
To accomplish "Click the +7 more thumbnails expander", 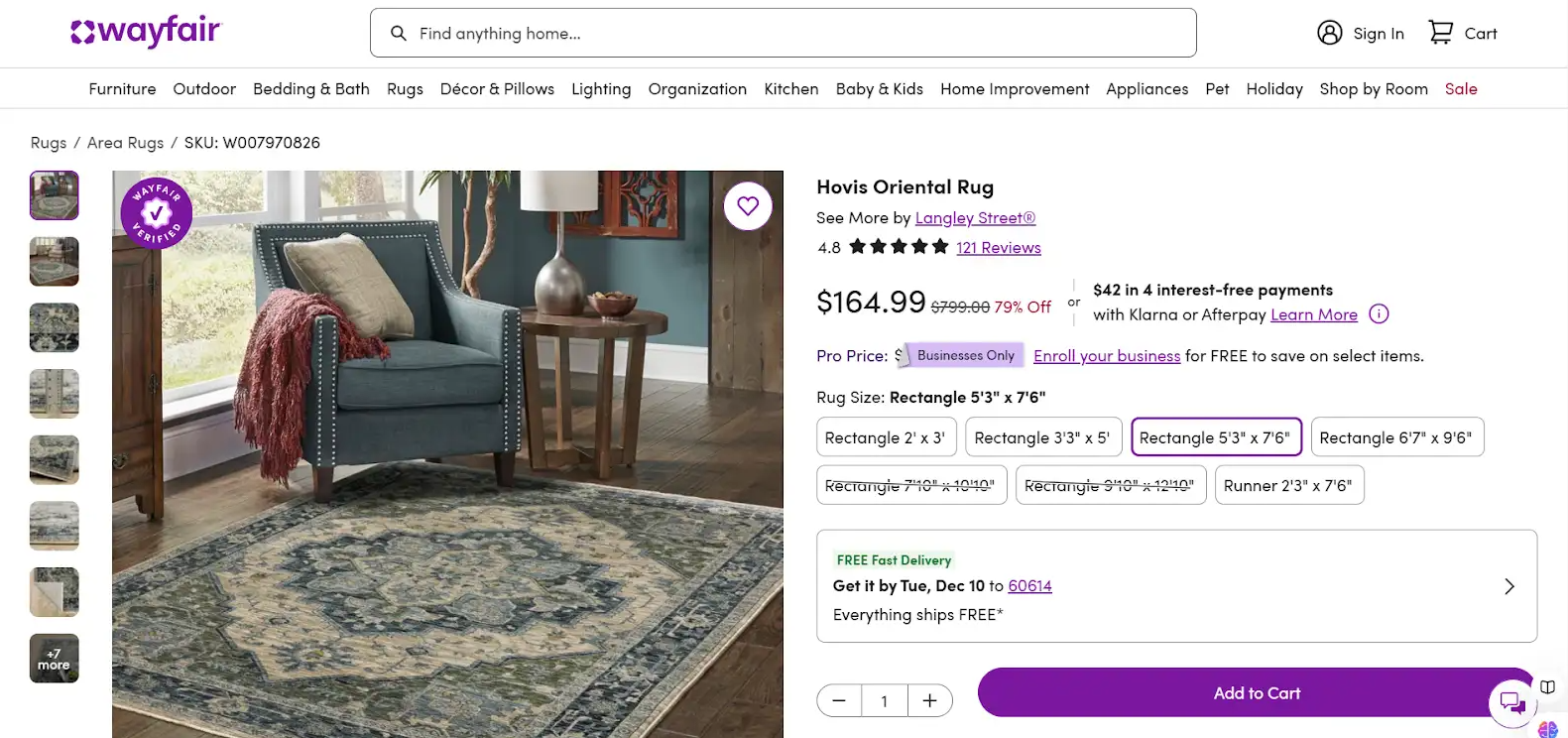I will click(x=54, y=658).
